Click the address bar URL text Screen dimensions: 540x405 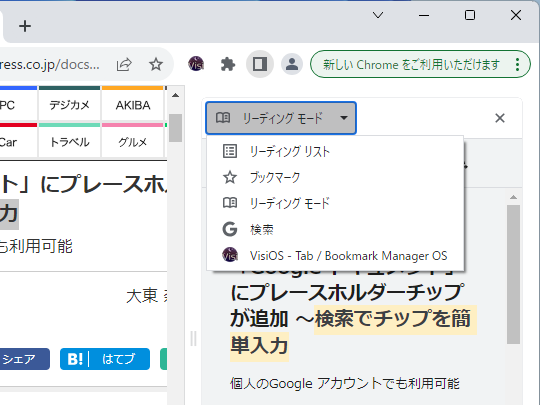[x=50, y=64]
